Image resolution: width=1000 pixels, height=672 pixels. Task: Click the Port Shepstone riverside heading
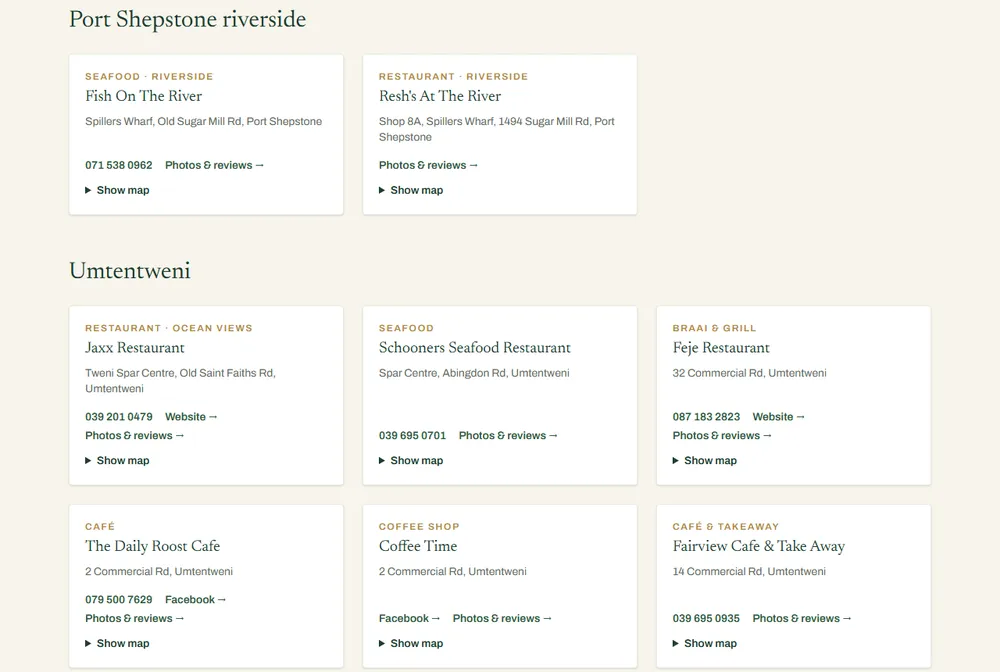tap(188, 19)
